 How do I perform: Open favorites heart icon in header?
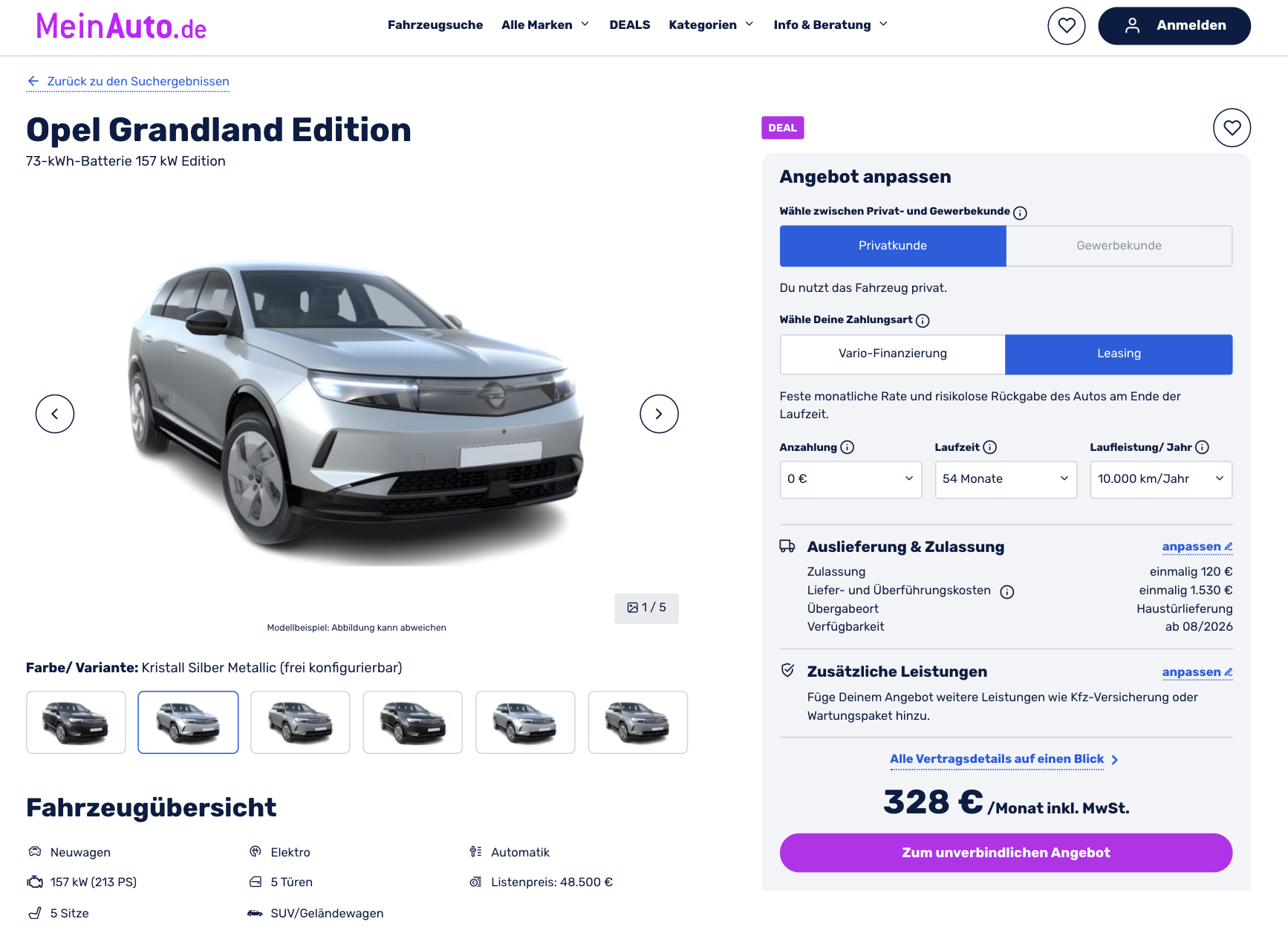[x=1066, y=25]
